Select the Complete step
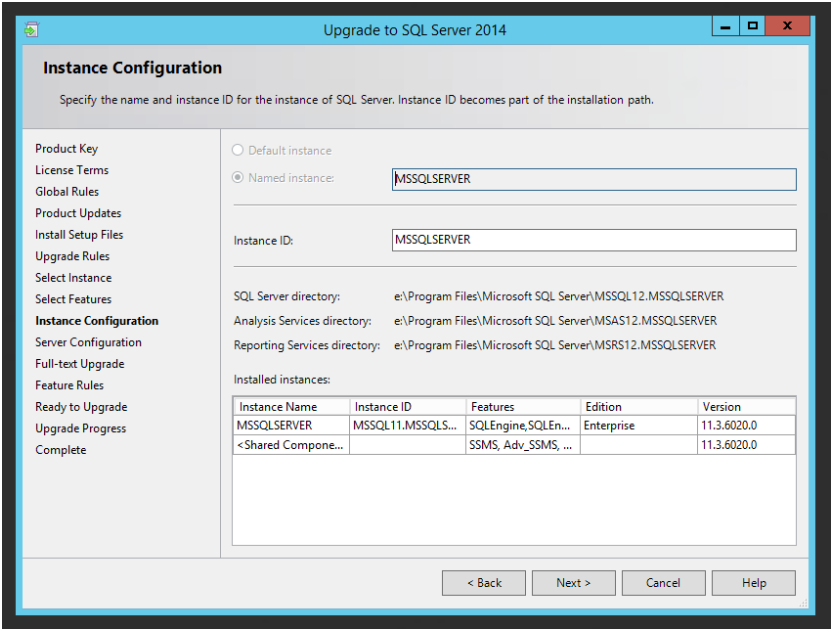833x631 pixels. coord(61,450)
